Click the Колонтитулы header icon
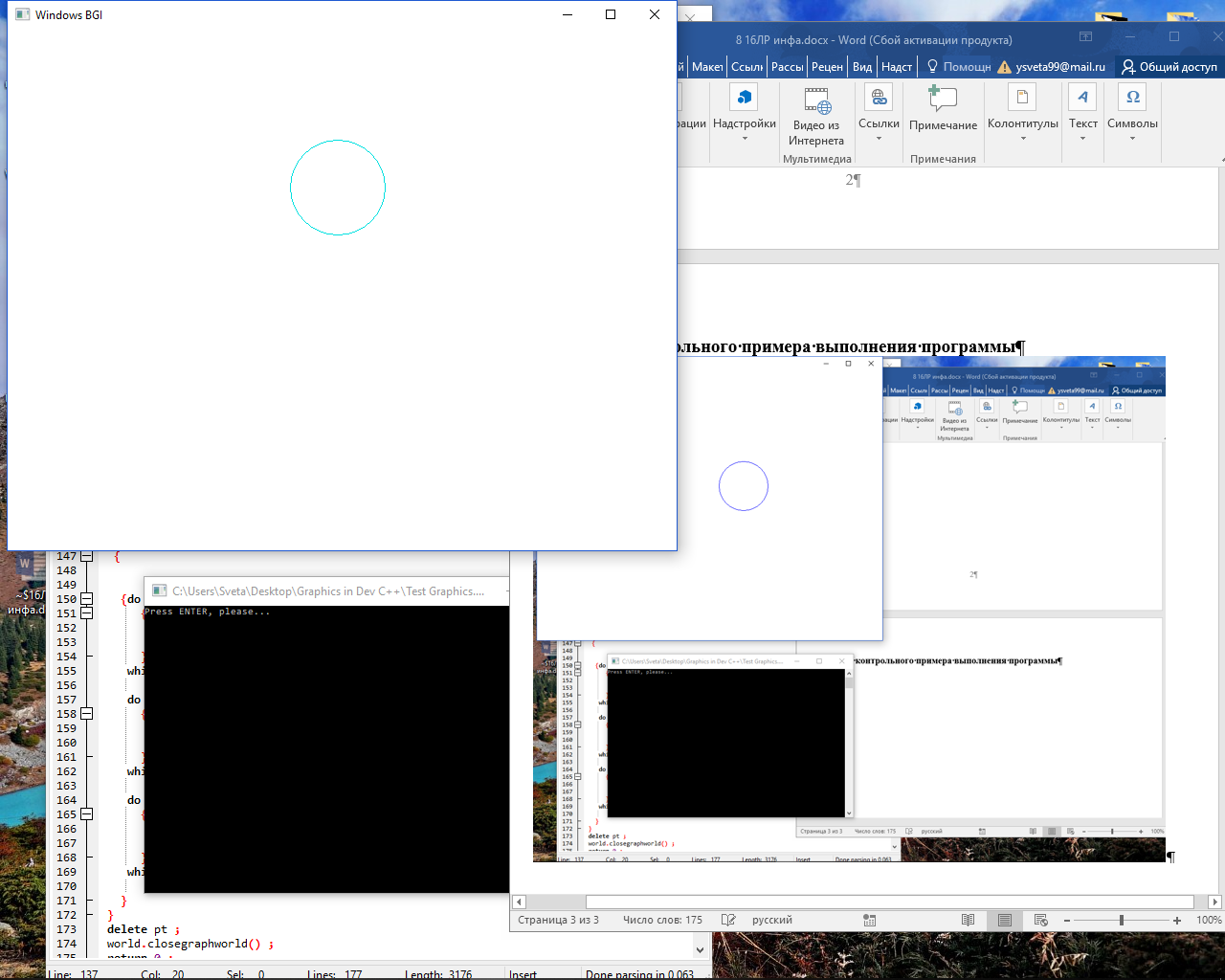 click(x=1022, y=98)
